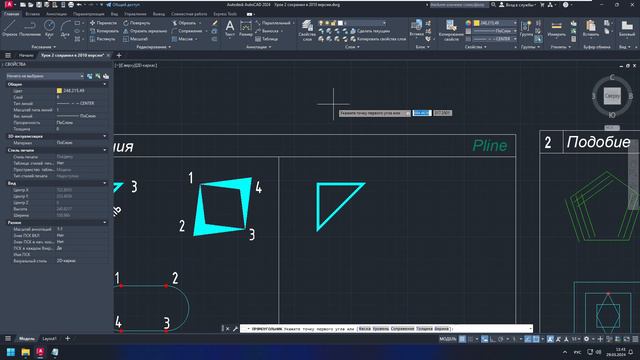This screenshot has width=640, height=360.
Task: Toggle grid display in status bar
Action: click(462, 339)
